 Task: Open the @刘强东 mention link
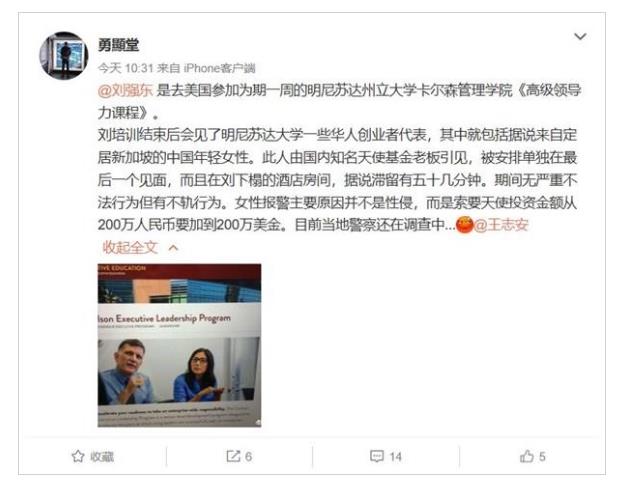(125, 91)
